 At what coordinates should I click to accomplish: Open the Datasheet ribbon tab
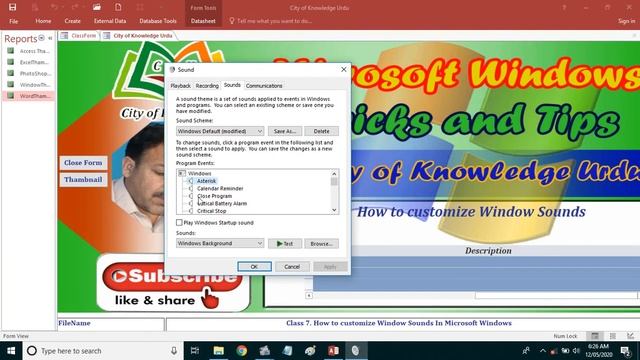(203, 21)
